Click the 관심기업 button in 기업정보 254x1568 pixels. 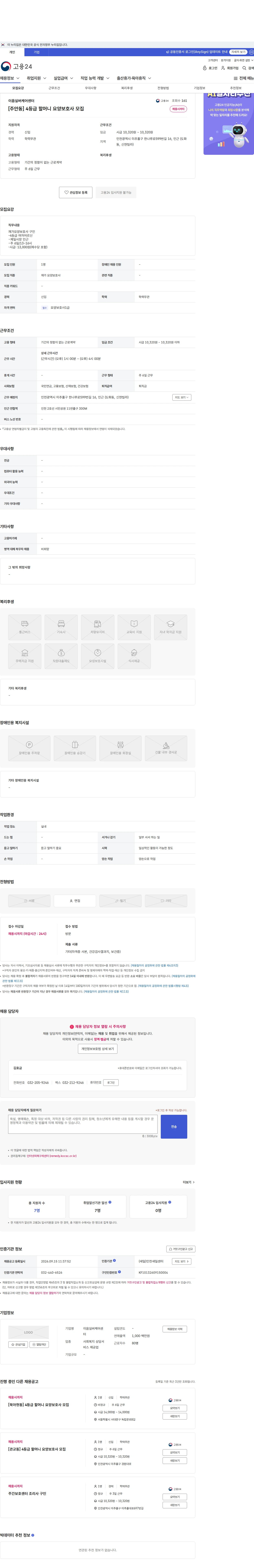18,1345
